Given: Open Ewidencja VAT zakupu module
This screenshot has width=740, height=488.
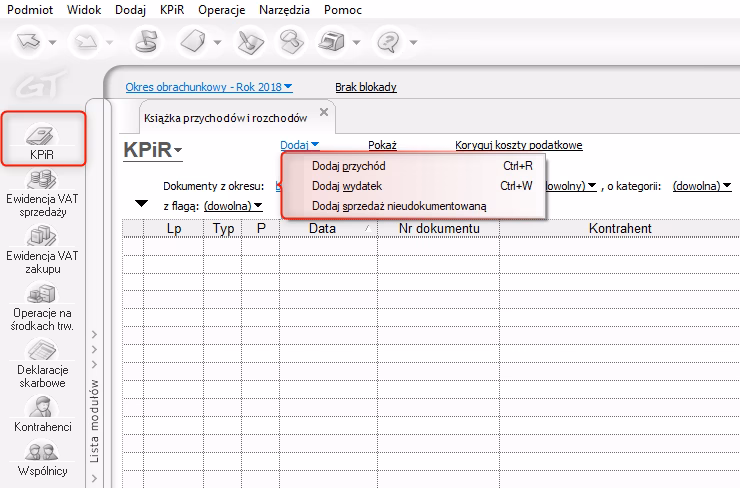Looking at the screenshot, I should coord(42,251).
